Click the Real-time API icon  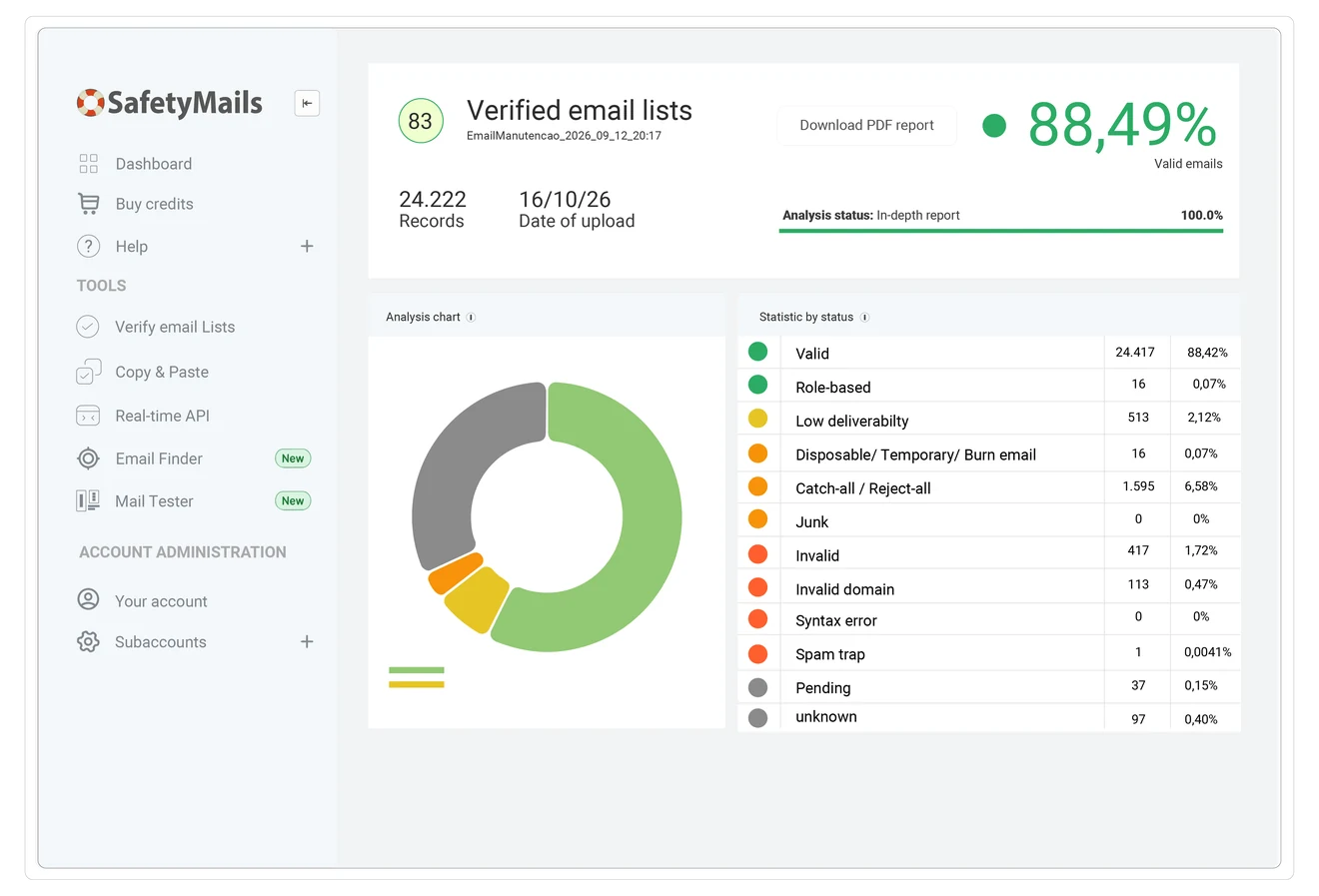click(x=88, y=416)
